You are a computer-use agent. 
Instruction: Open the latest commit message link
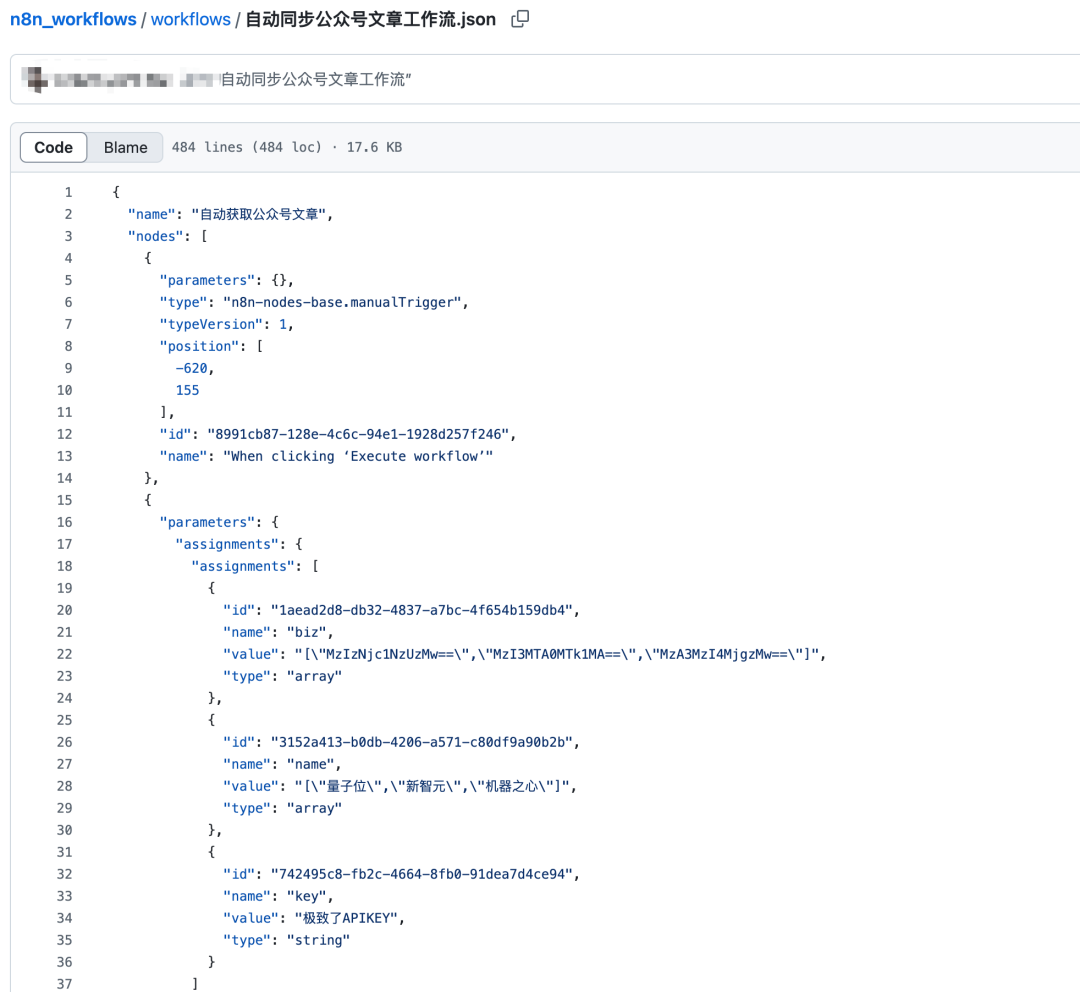315,79
